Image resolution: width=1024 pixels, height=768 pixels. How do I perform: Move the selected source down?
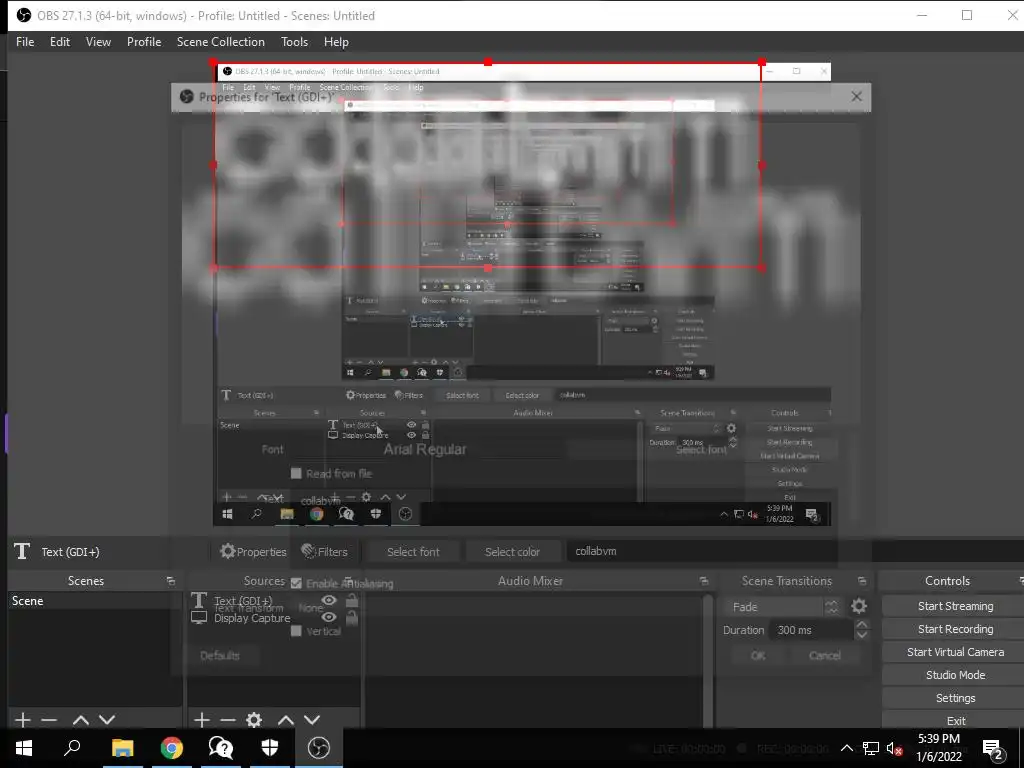[312, 720]
